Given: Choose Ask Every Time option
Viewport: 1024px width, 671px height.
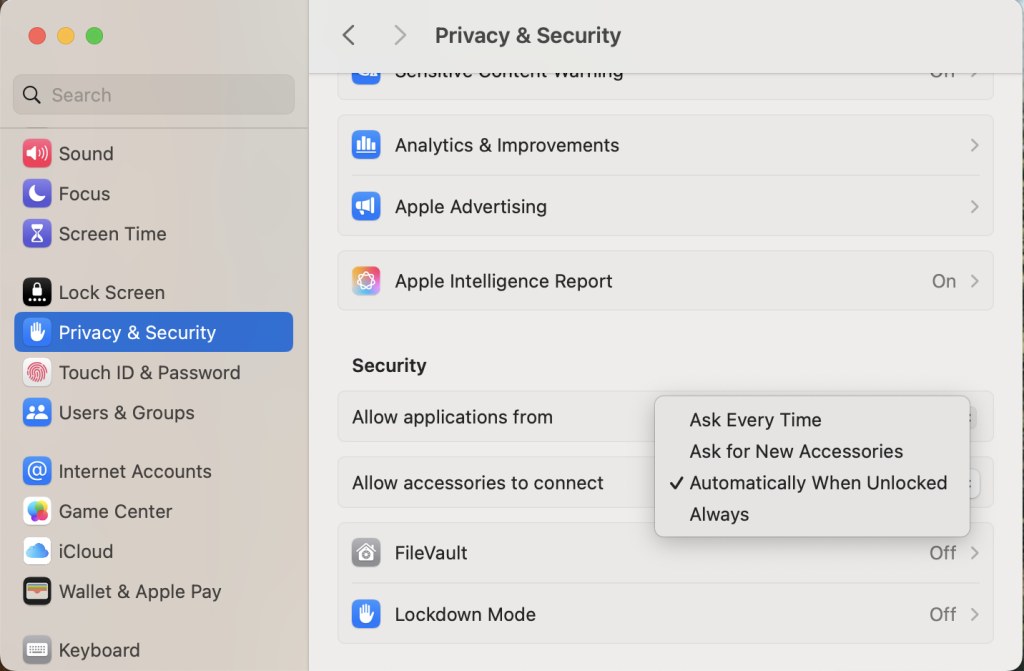Looking at the screenshot, I should click(x=755, y=420).
